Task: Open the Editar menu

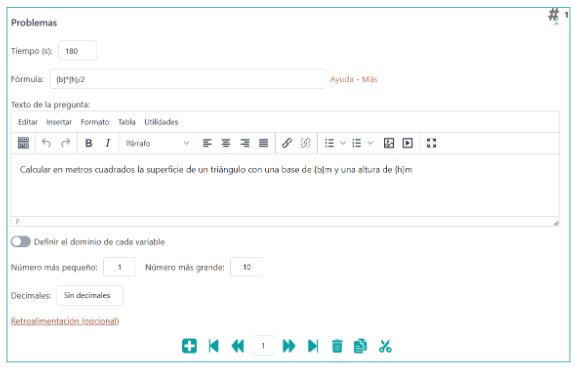Action: [28, 122]
